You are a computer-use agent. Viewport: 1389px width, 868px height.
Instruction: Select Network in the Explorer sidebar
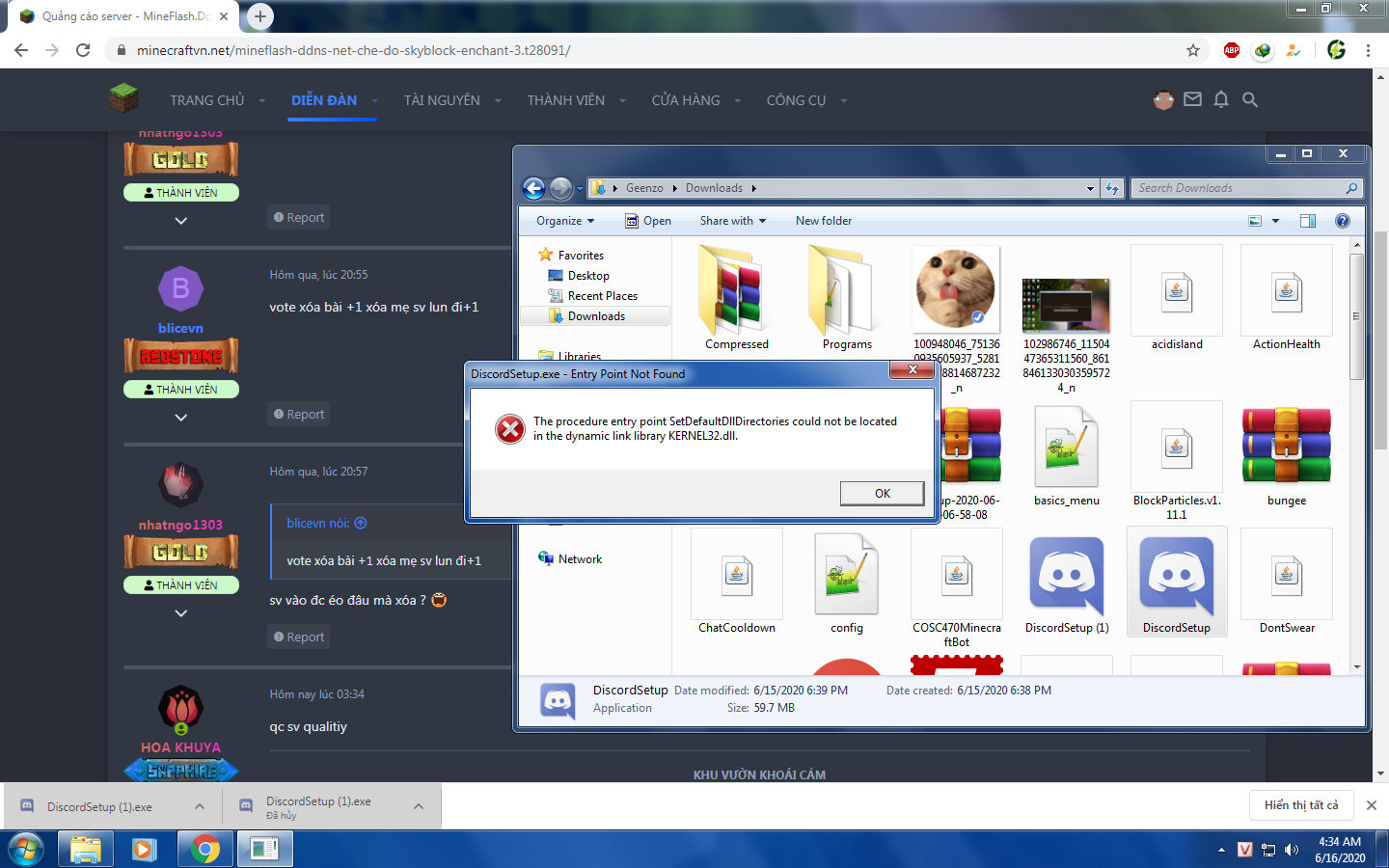[x=570, y=559]
